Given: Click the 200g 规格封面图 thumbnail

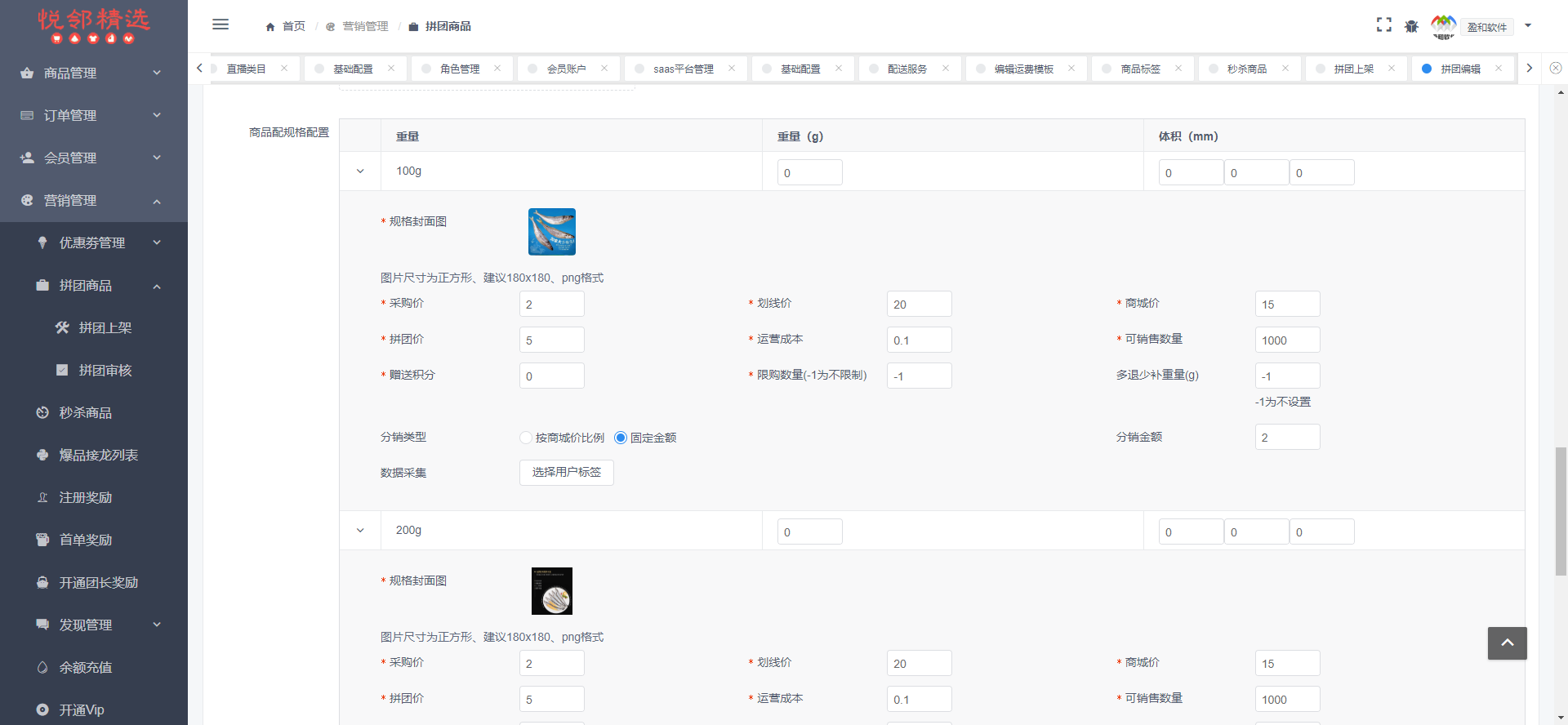Looking at the screenshot, I should [552, 591].
